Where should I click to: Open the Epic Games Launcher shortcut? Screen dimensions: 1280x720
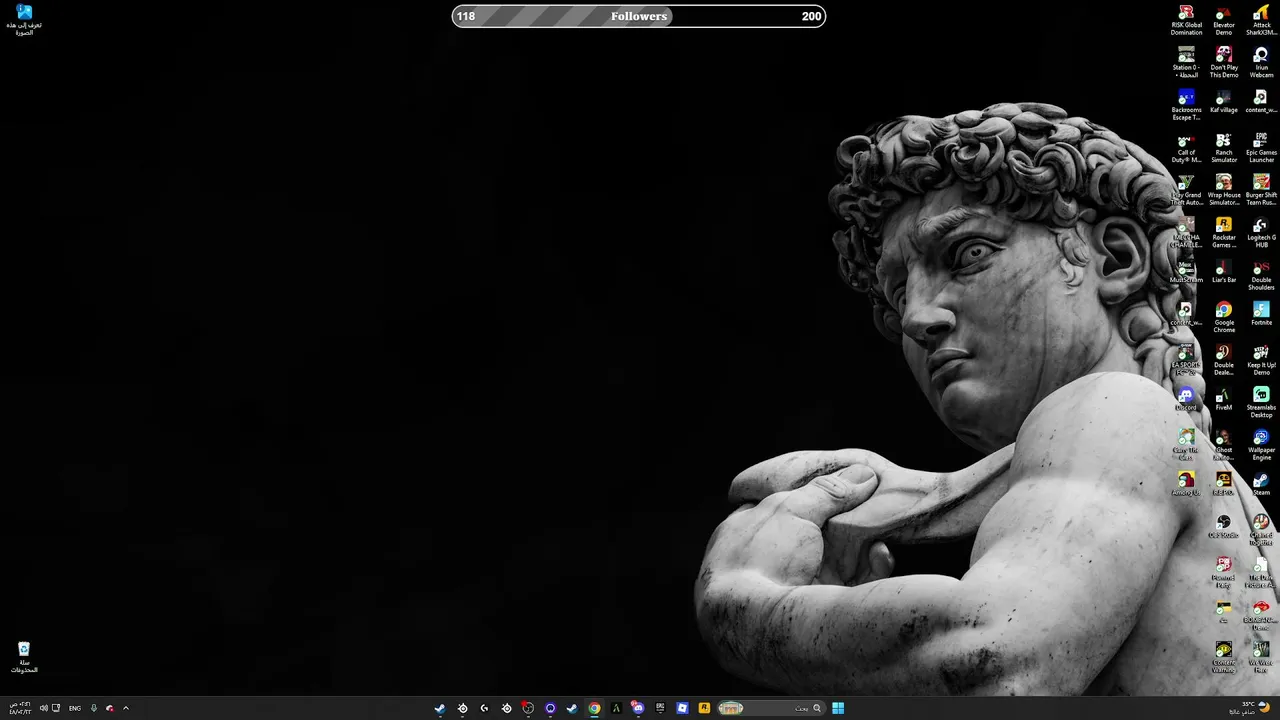click(x=1261, y=148)
